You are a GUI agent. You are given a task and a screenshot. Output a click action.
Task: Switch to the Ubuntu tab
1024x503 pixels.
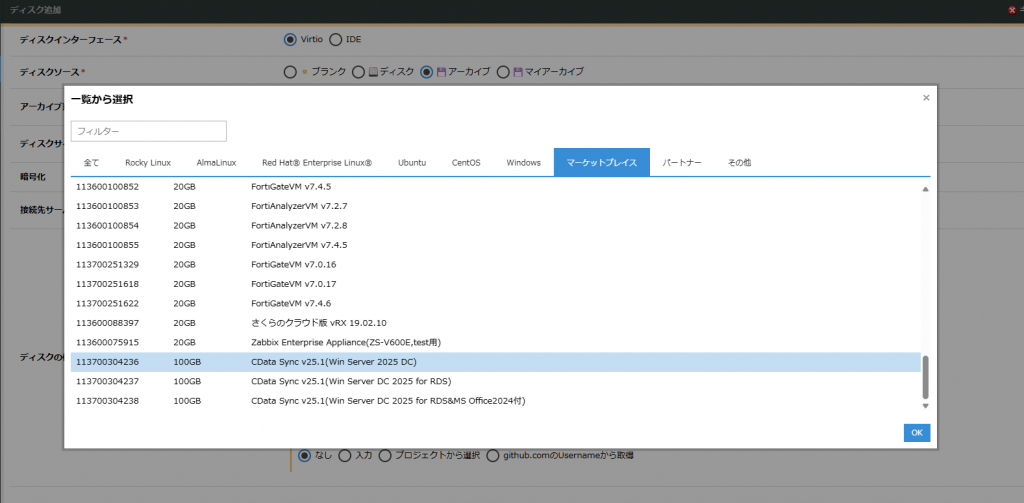(412, 163)
